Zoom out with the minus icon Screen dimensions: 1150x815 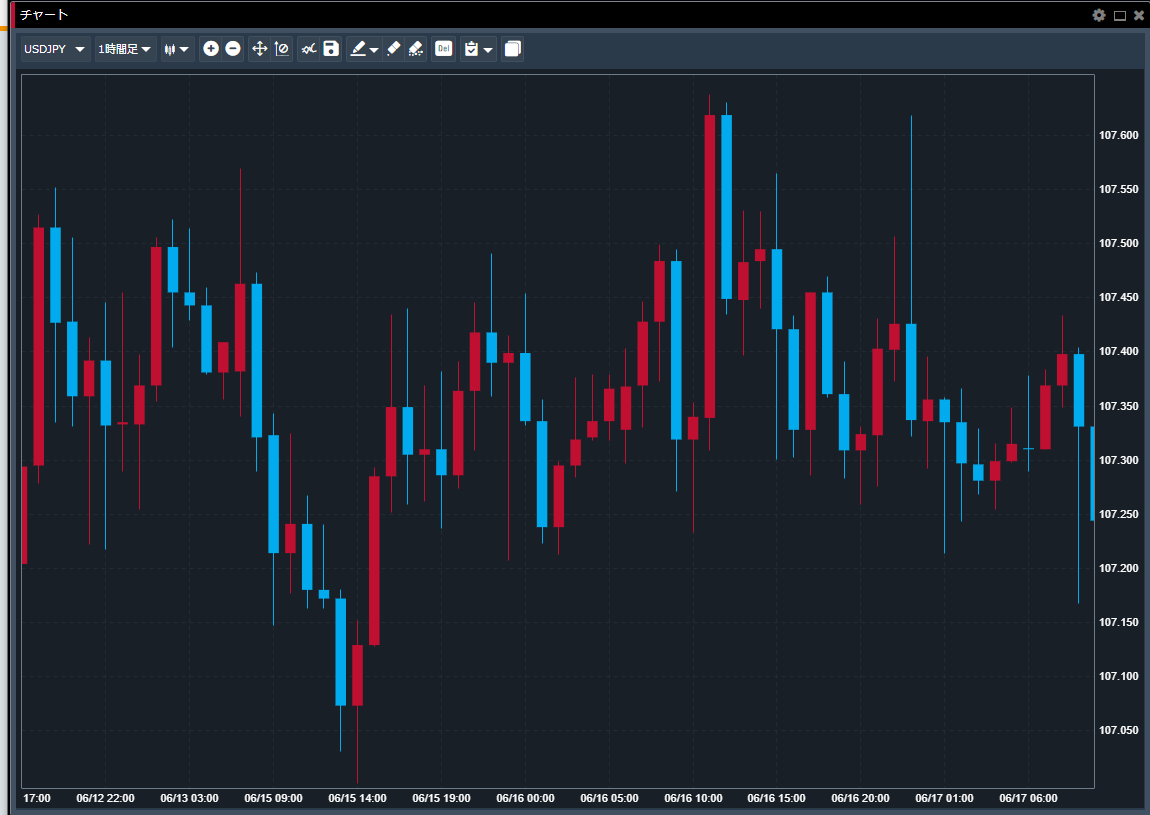click(x=232, y=48)
